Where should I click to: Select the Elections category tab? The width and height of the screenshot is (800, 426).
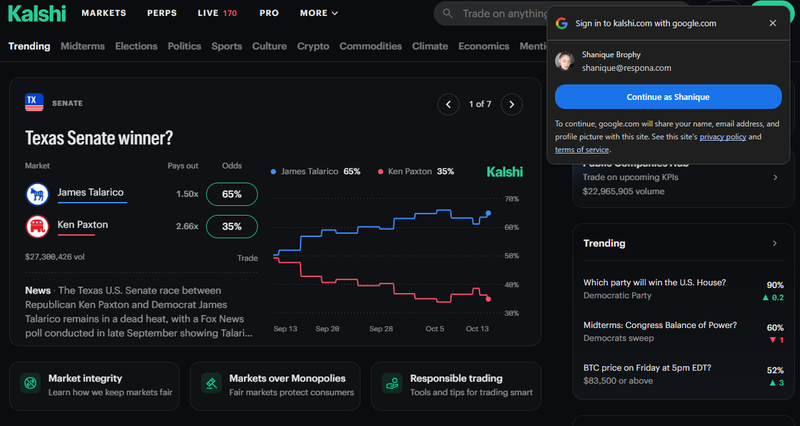[136, 46]
